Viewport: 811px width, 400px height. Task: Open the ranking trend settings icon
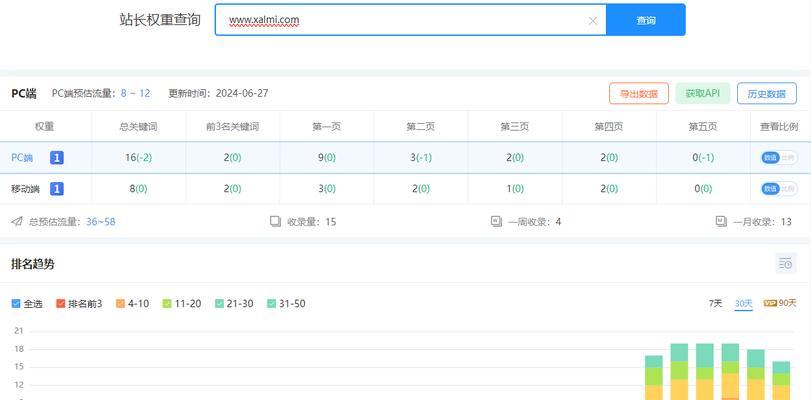[x=786, y=263]
